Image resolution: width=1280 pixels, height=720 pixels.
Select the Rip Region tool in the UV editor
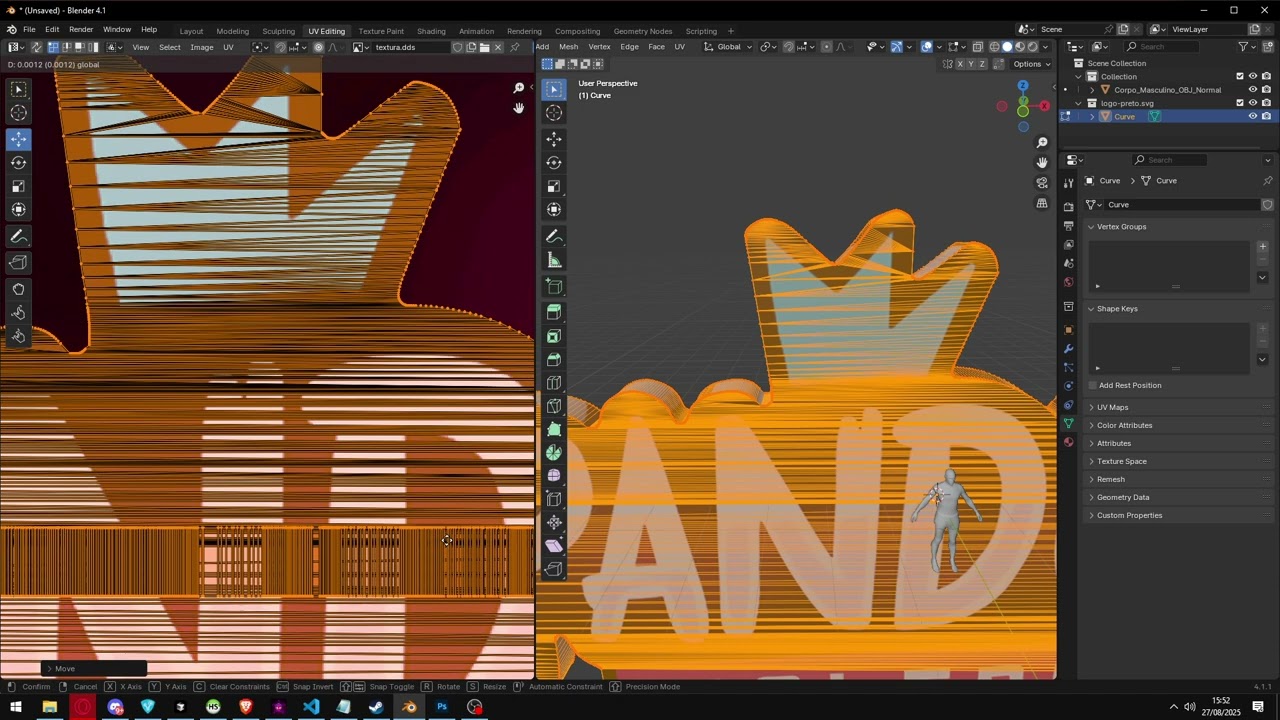[x=19, y=263]
